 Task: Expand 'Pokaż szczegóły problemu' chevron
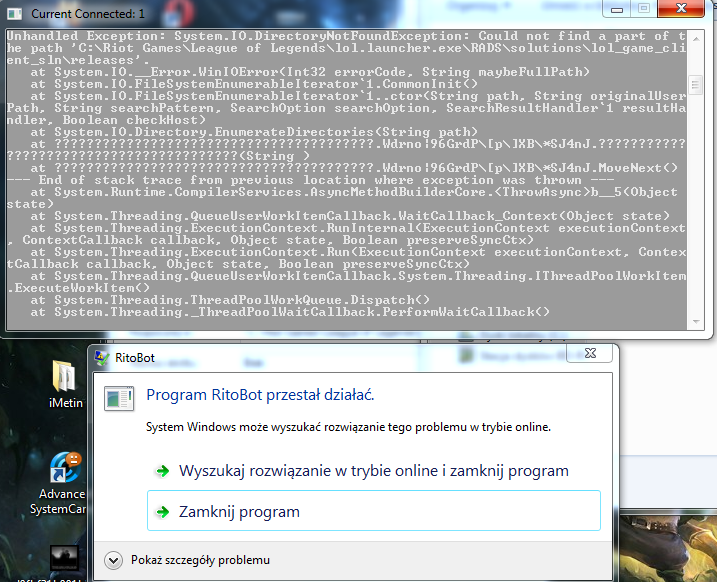pos(113,560)
